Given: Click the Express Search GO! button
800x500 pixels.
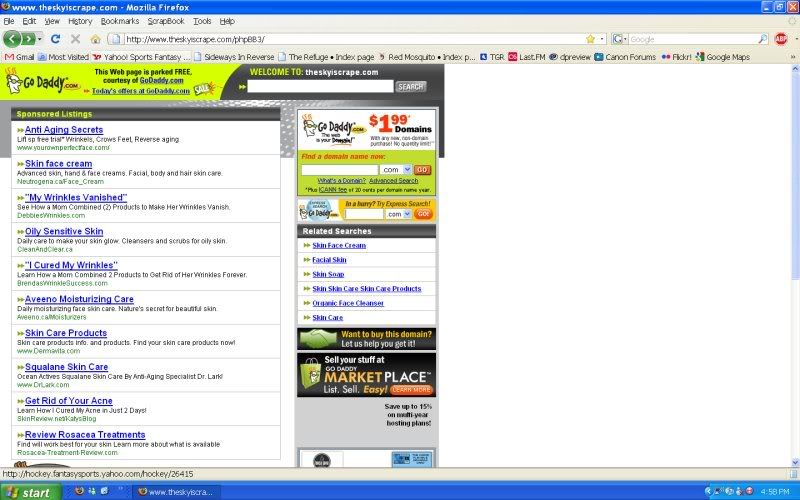Looking at the screenshot, I should click(423, 214).
